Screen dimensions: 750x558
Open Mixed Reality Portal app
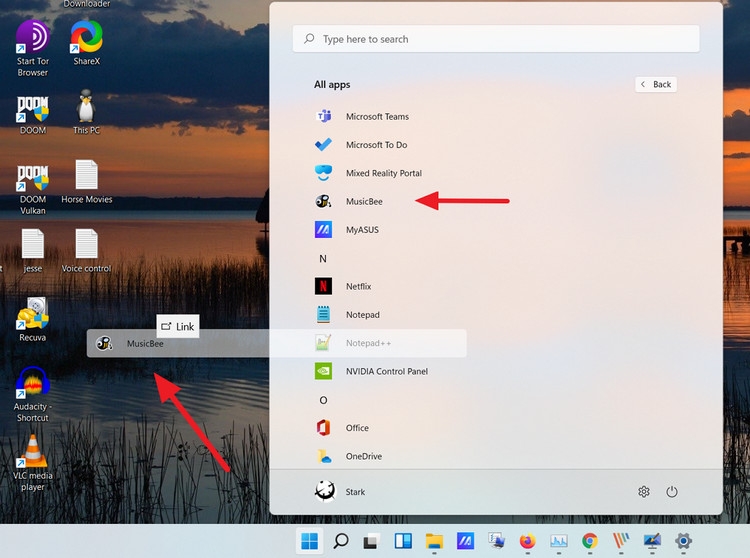coord(383,173)
